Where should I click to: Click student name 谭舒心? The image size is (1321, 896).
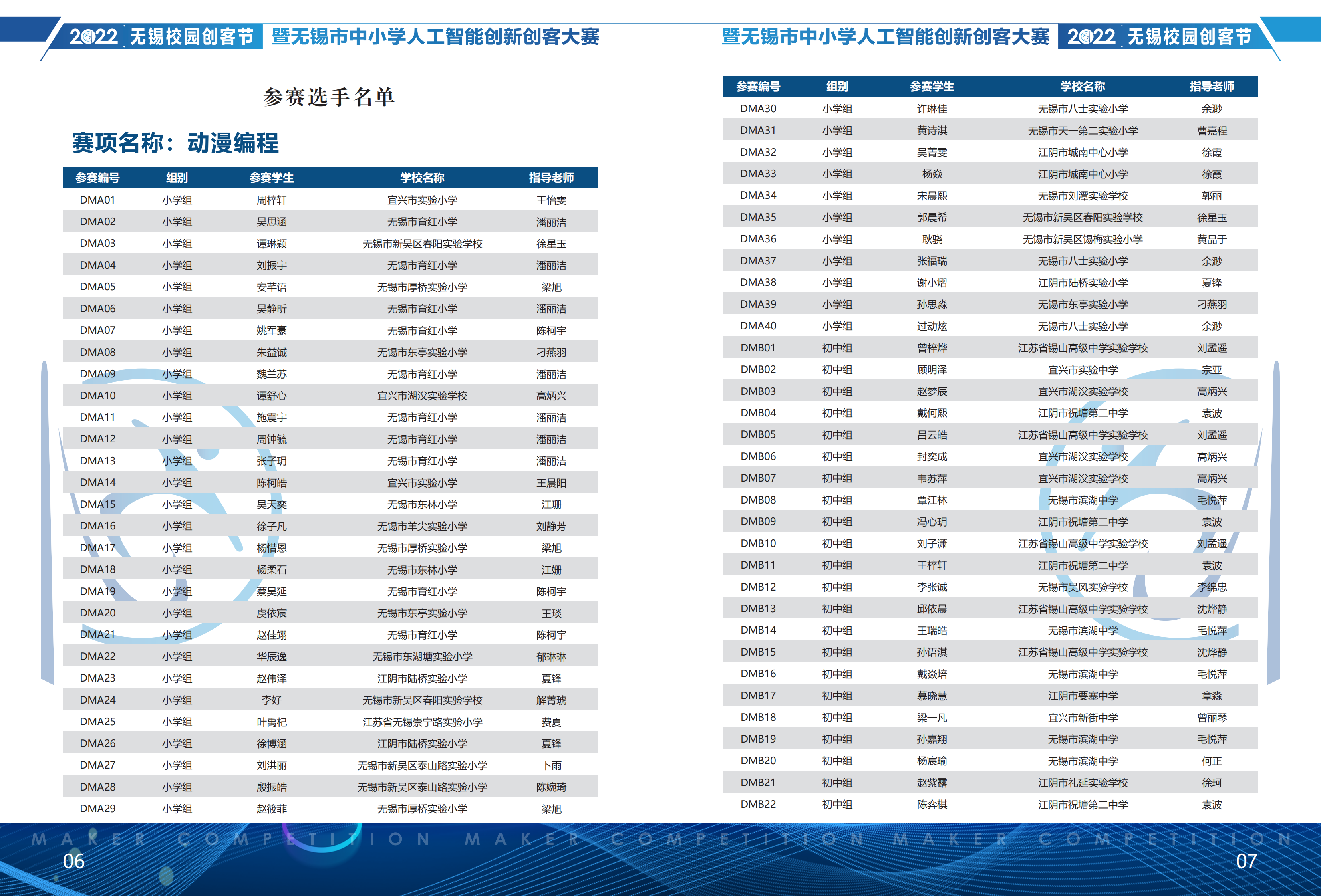(x=272, y=395)
